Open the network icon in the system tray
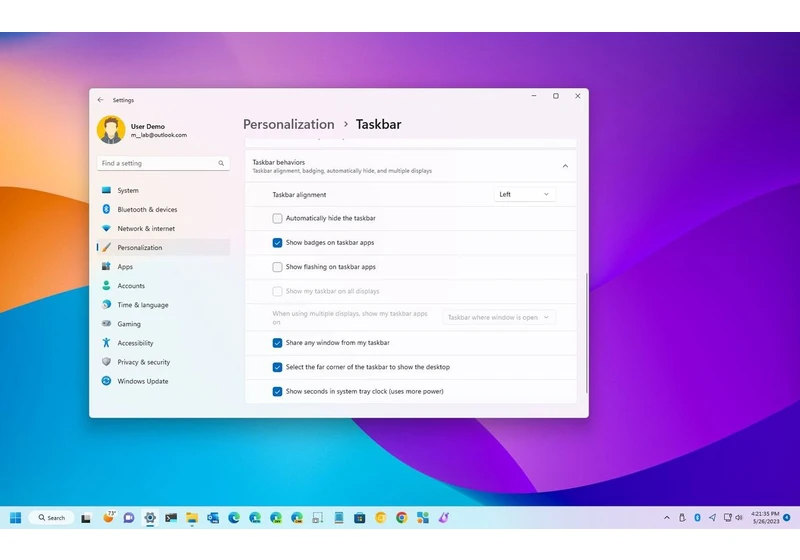This screenshot has height=560, width=800. click(728, 518)
